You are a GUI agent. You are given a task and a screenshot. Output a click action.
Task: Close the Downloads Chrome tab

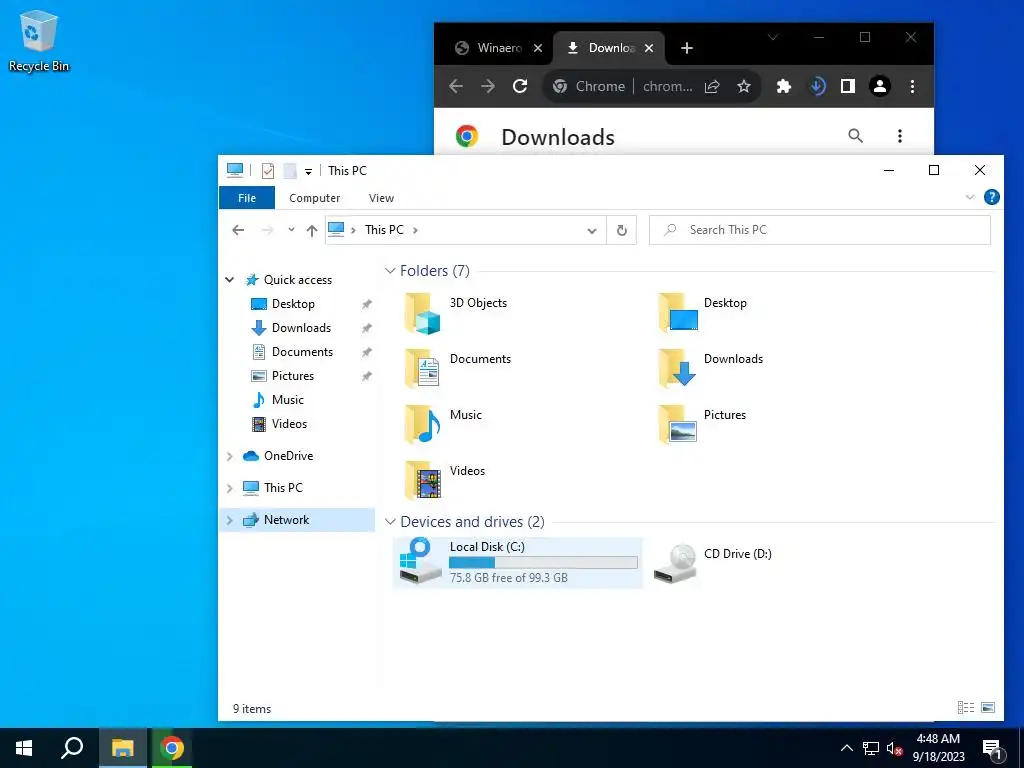pos(648,48)
